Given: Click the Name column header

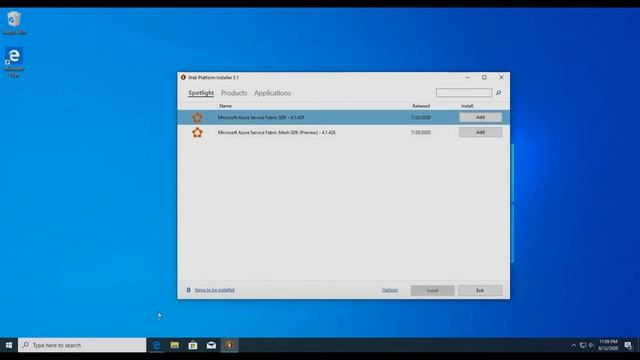Looking at the screenshot, I should [x=225, y=106].
